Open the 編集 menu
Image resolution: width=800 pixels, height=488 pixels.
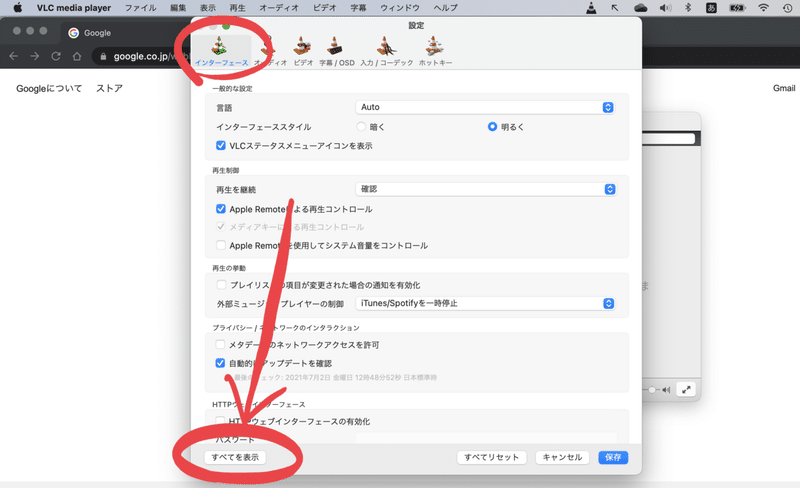point(178,8)
